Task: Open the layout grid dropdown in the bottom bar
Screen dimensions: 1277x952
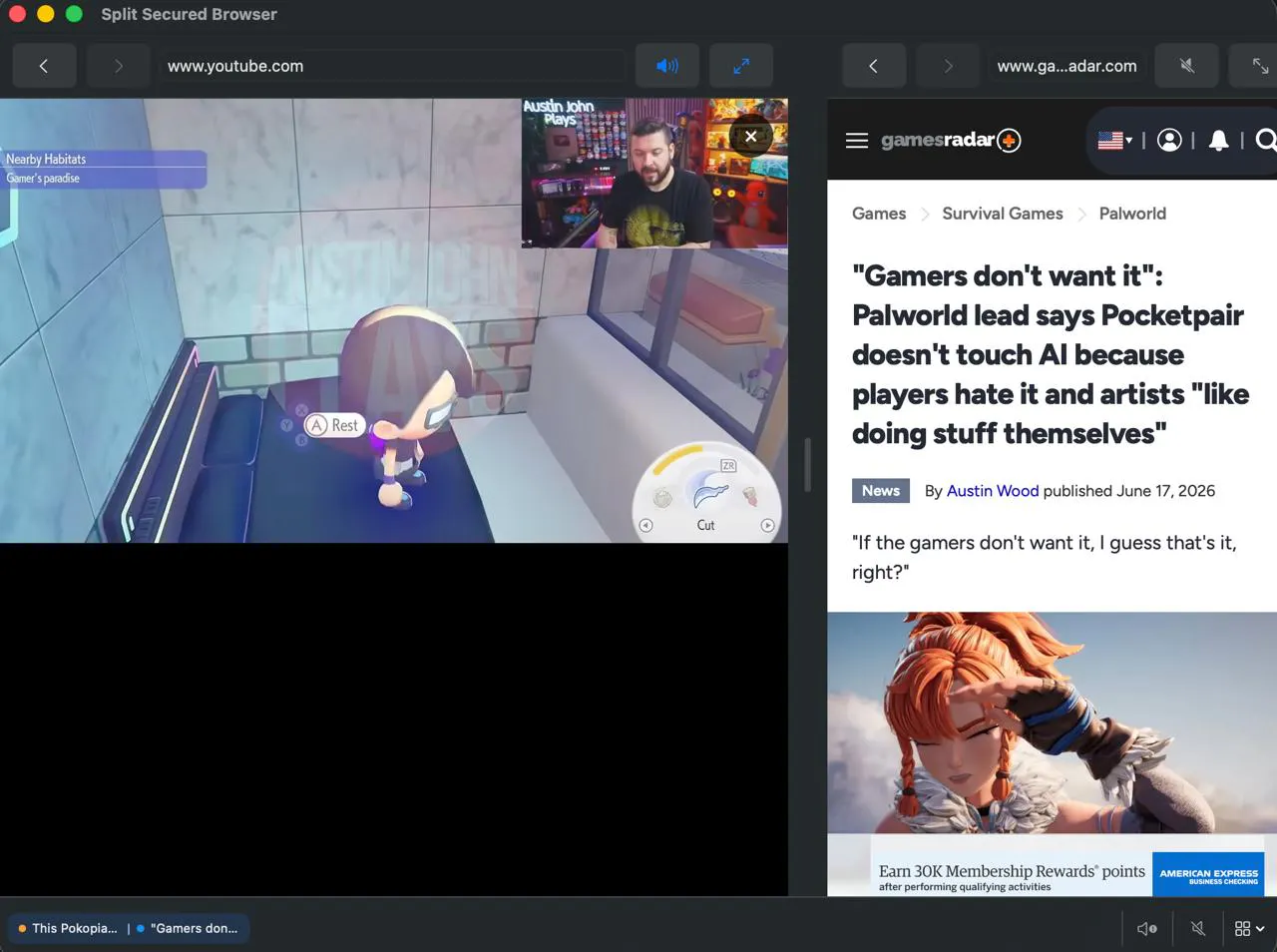Action: point(1250,928)
